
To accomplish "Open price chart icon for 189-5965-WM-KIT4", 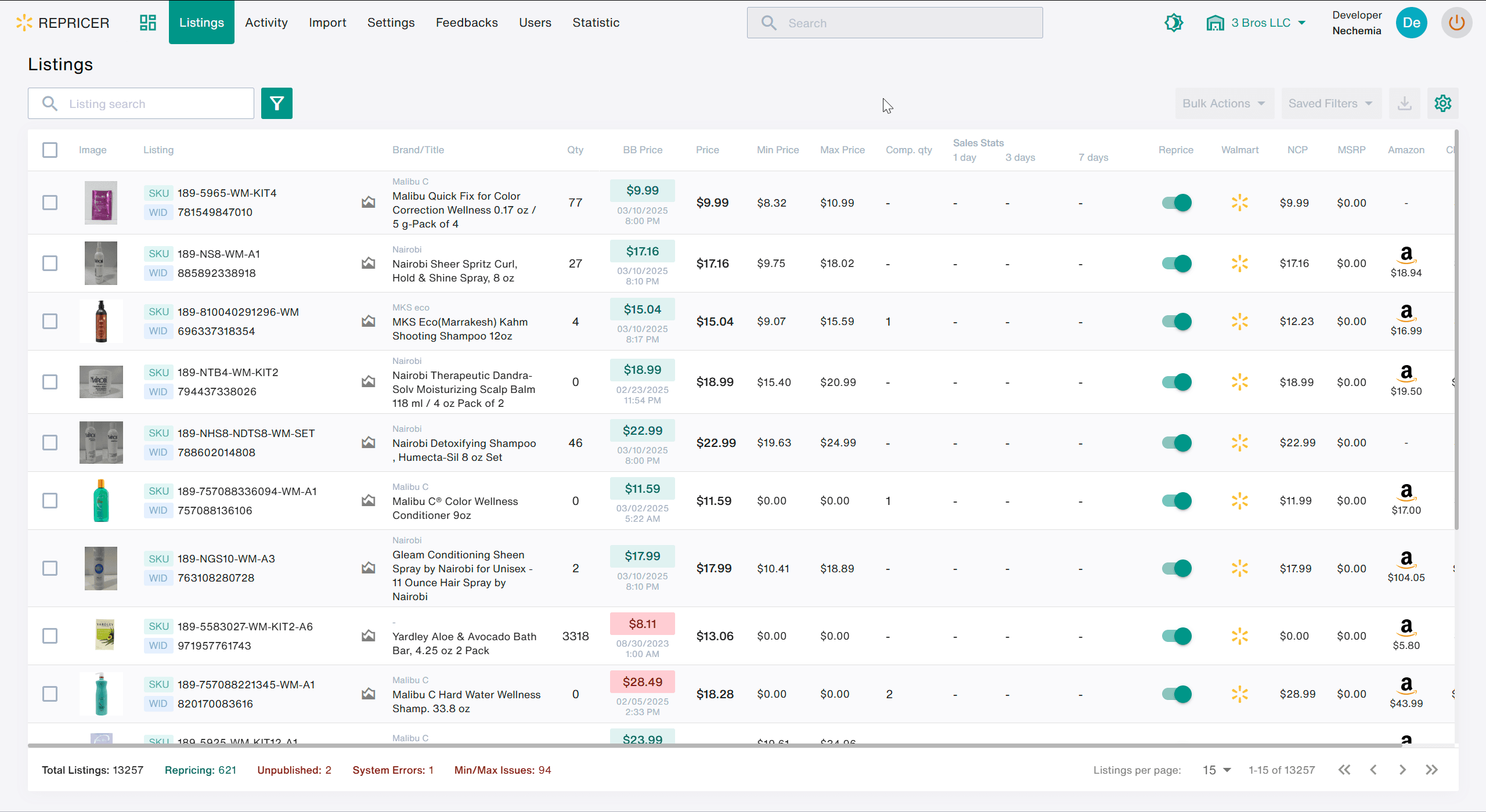I will click(368, 202).
